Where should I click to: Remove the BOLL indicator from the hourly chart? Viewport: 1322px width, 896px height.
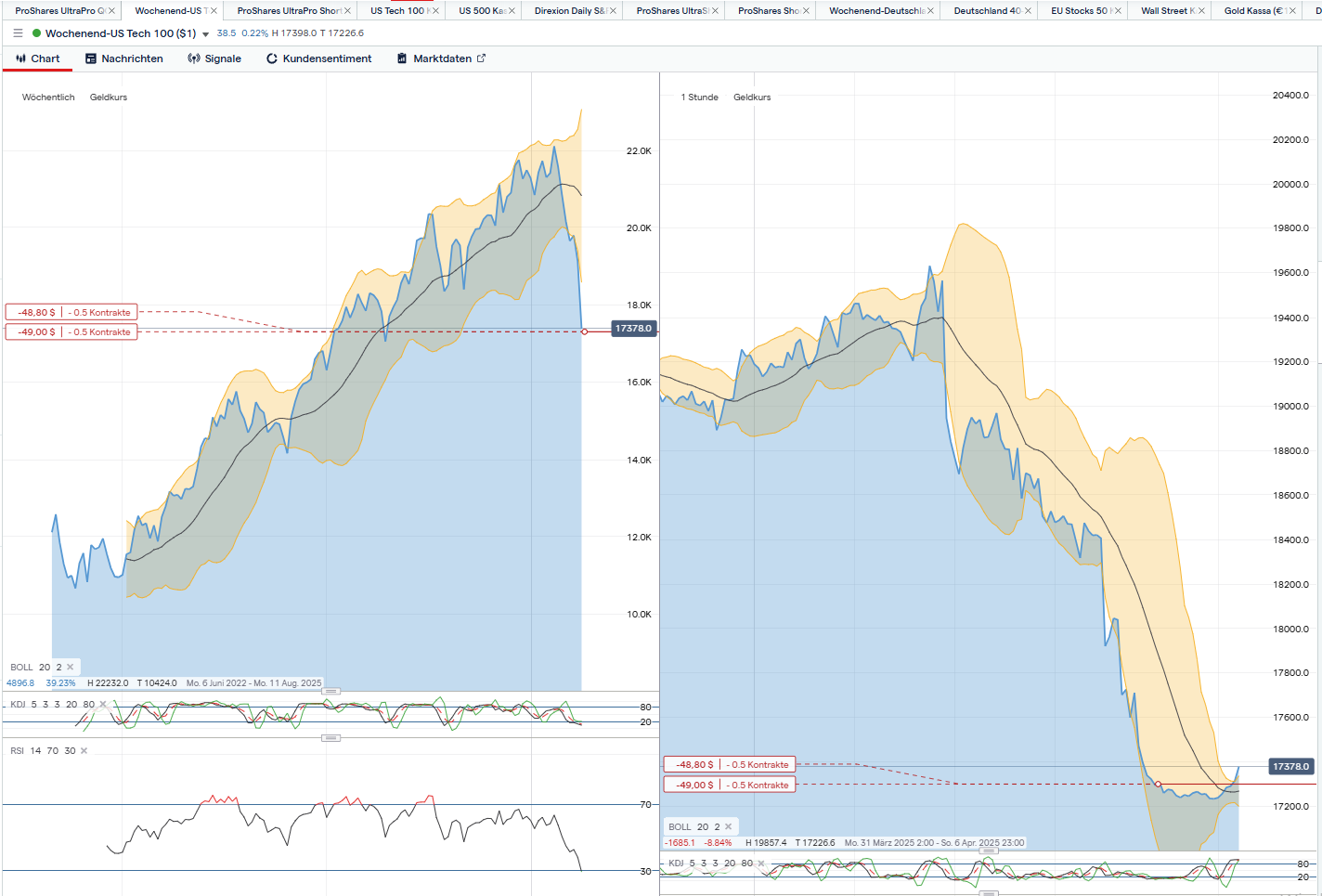pos(729,827)
